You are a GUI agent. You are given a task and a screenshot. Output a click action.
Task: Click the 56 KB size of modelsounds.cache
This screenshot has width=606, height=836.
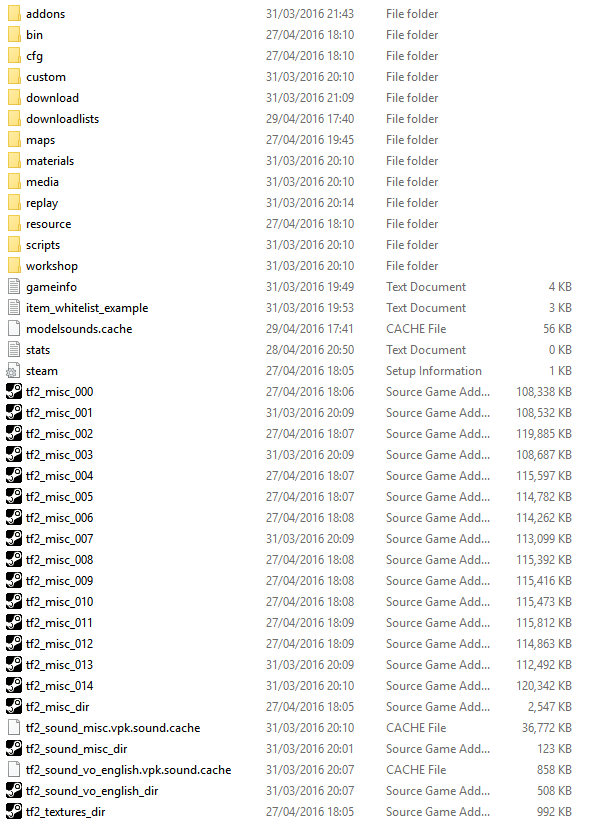coord(557,329)
